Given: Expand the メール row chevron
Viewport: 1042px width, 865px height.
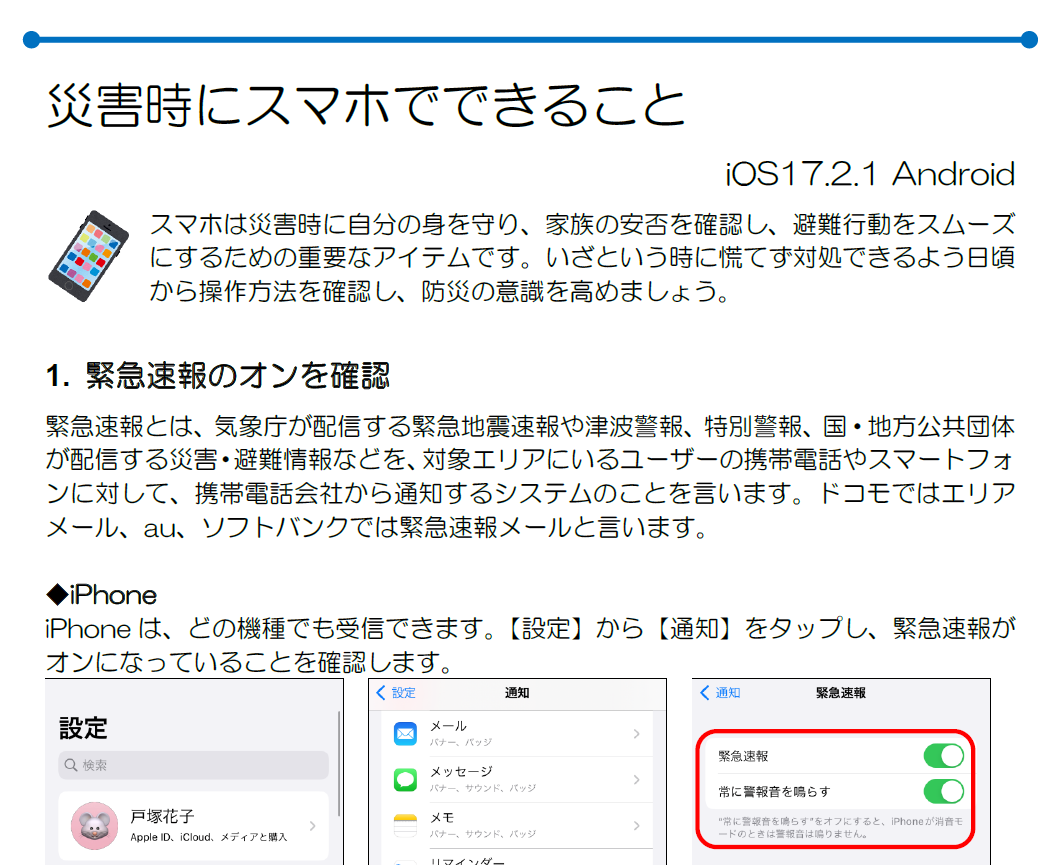Looking at the screenshot, I should pos(637,735).
